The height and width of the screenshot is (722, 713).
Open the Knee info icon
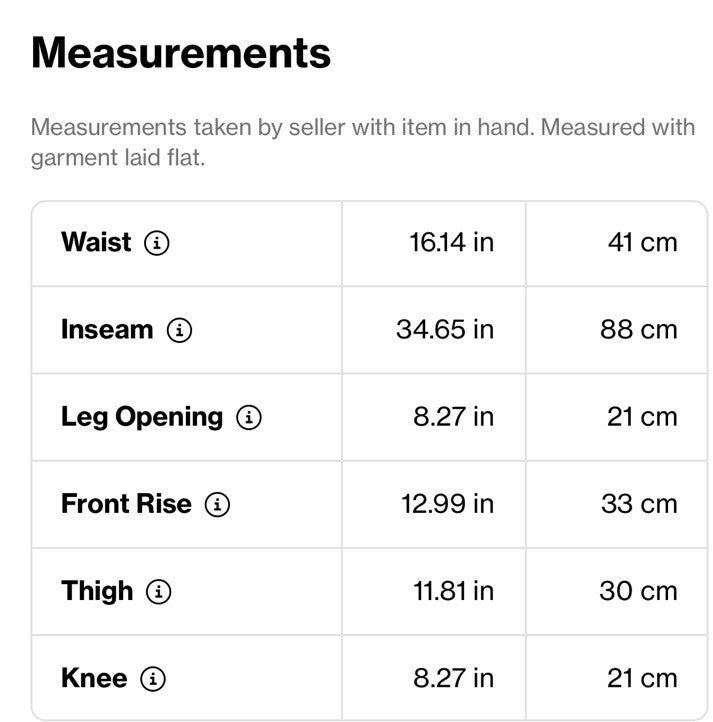tap(152, 679)
